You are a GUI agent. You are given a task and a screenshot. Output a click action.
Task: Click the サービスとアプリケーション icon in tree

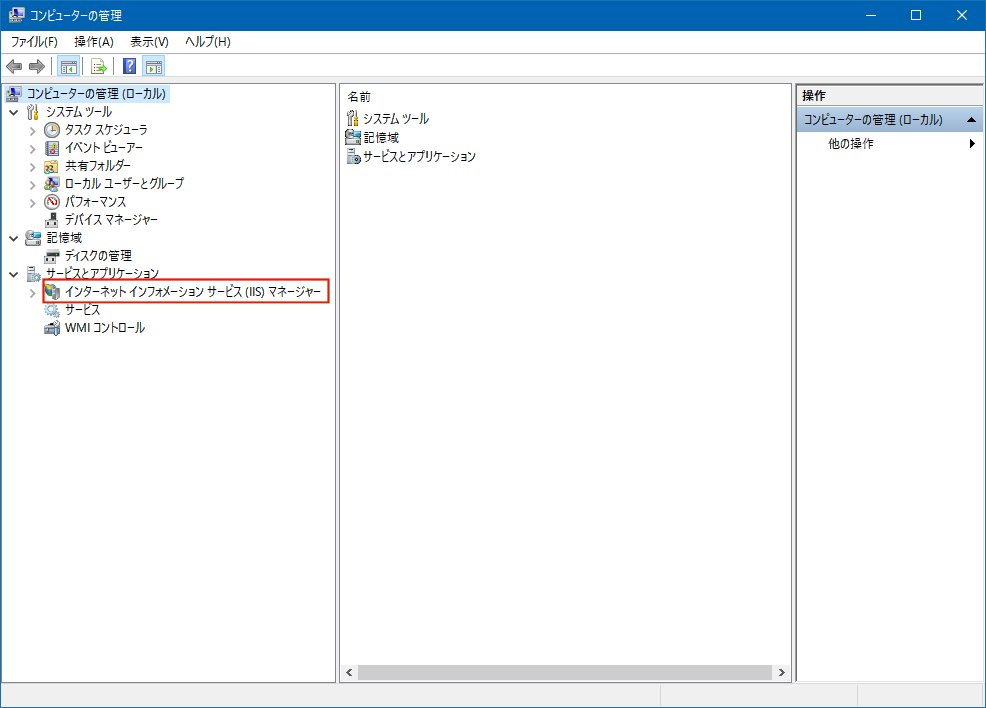click(33, 274)
